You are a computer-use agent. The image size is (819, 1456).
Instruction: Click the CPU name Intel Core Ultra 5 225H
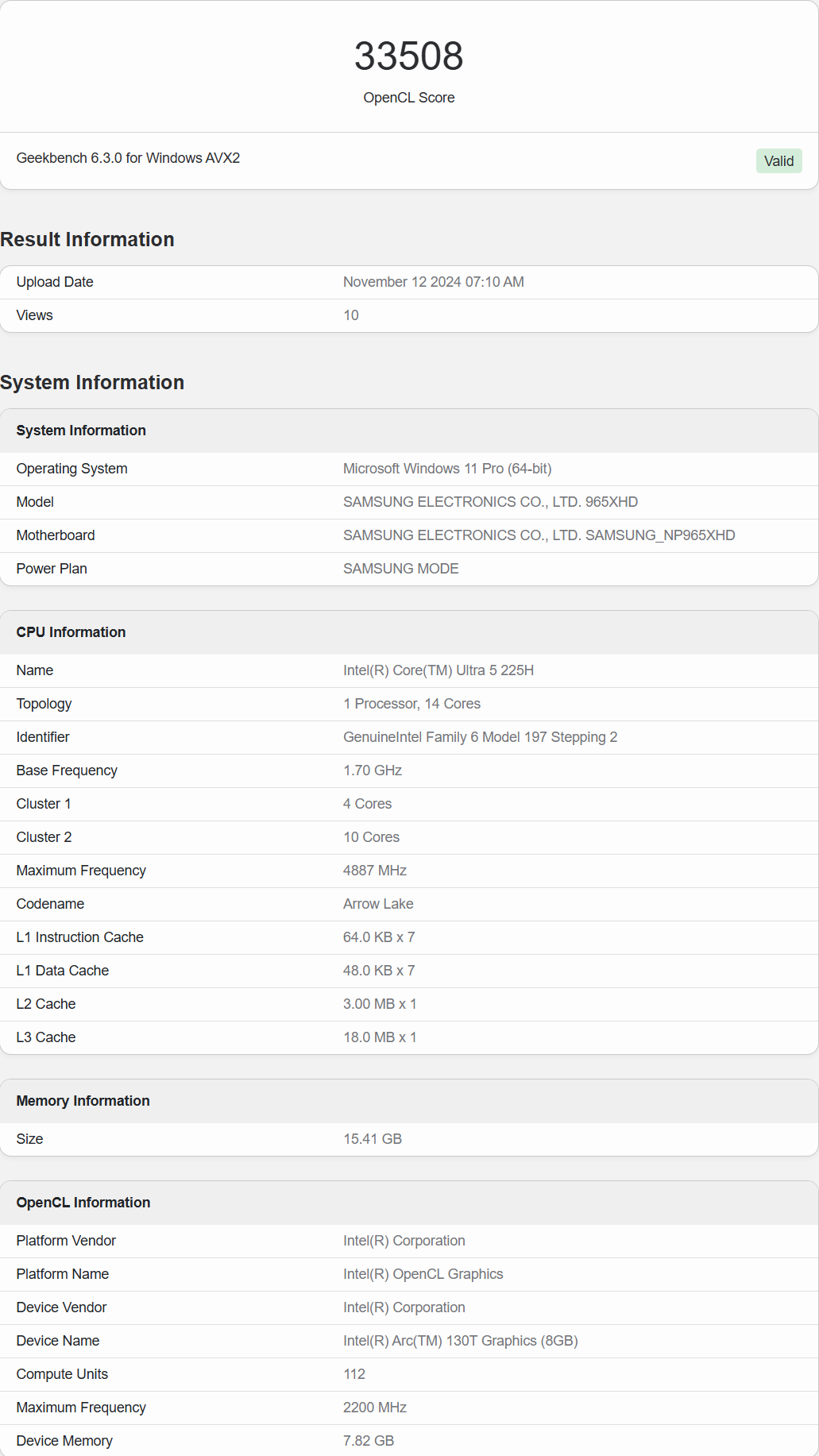click(438, 670)
